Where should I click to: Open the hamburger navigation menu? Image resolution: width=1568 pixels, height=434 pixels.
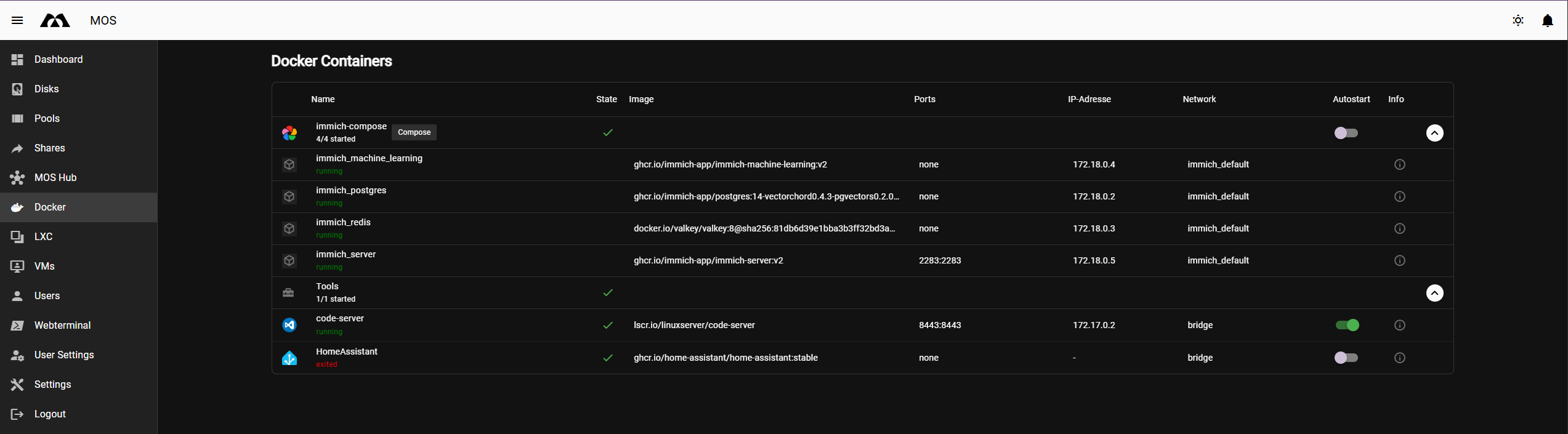click(x=17, y=20)
